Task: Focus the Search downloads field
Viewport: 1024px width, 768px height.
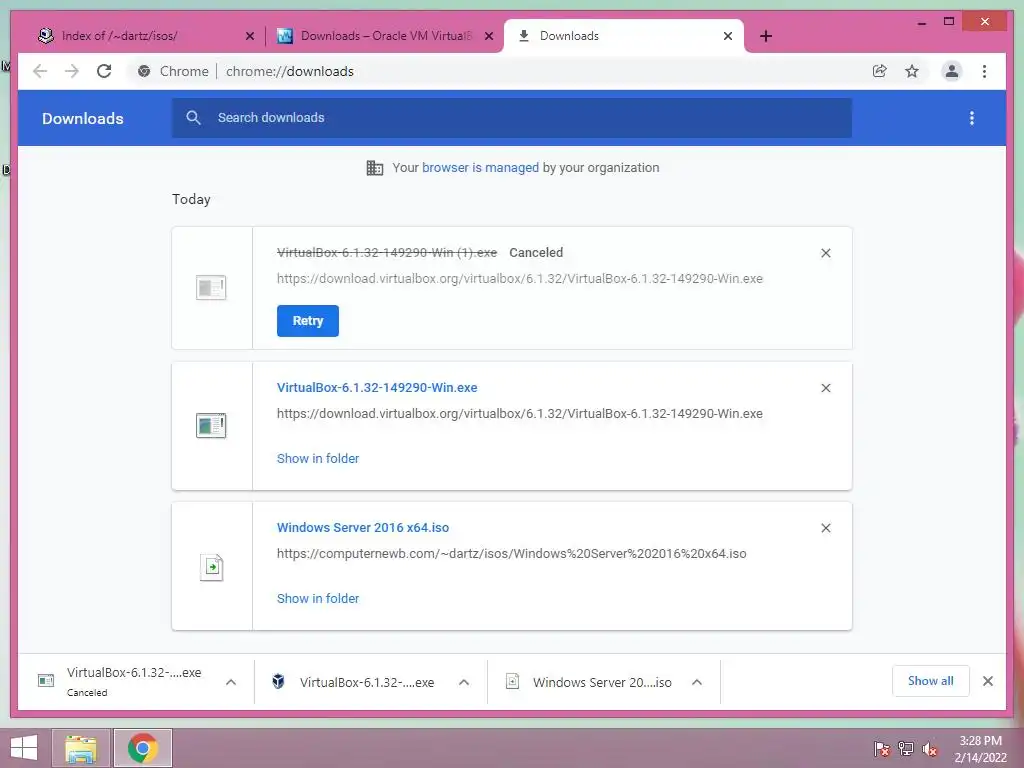Action: 512,118
